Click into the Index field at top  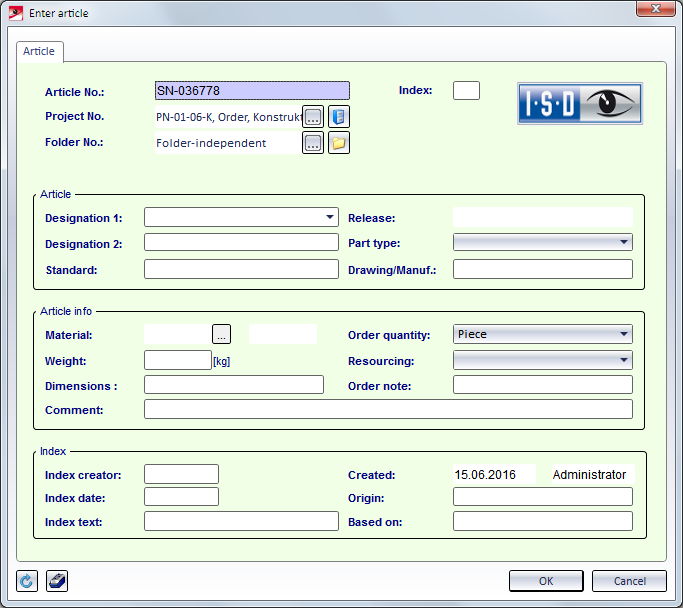466,91
